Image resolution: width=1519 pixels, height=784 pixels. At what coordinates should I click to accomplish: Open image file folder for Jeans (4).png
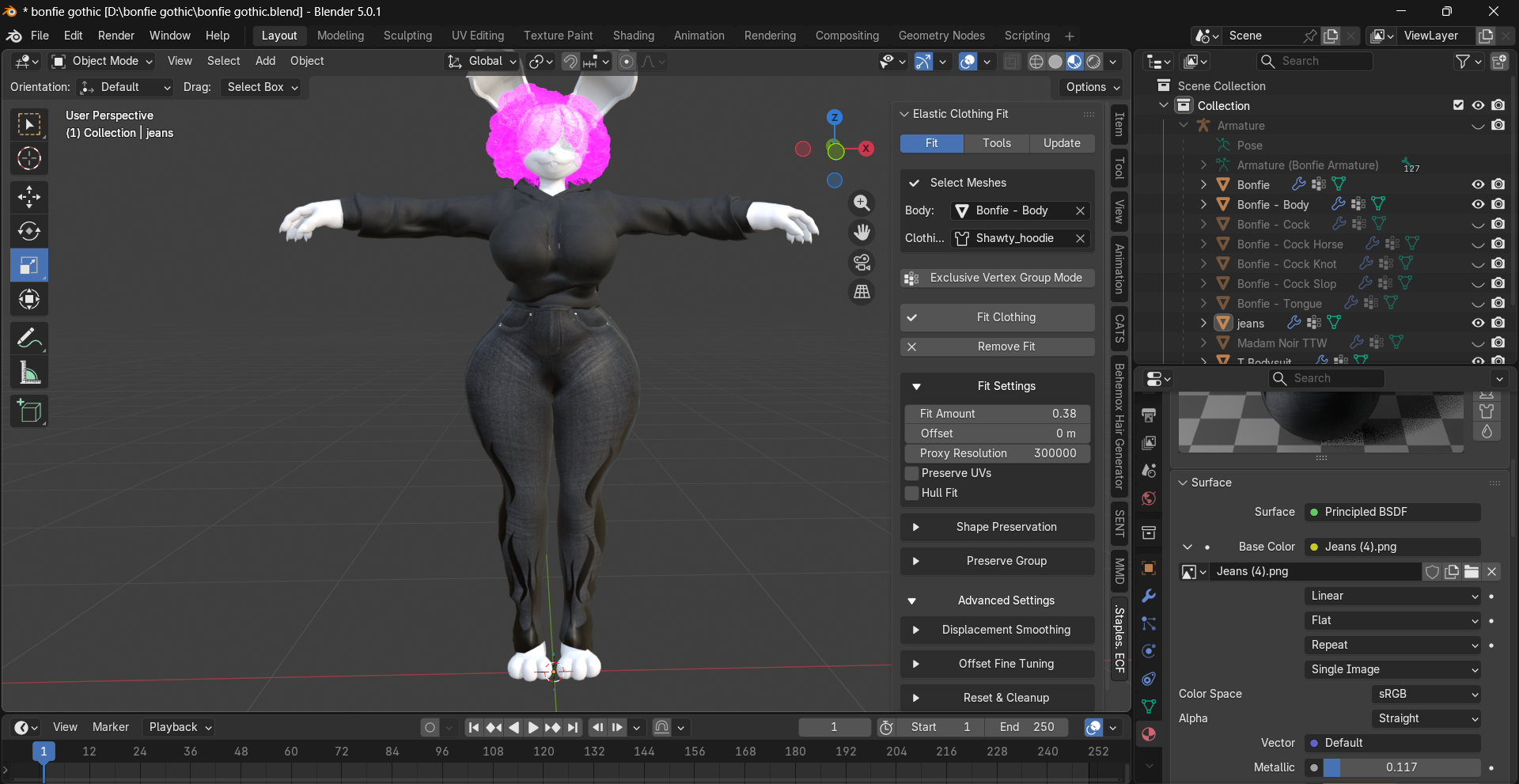[x=1472, y=571]
